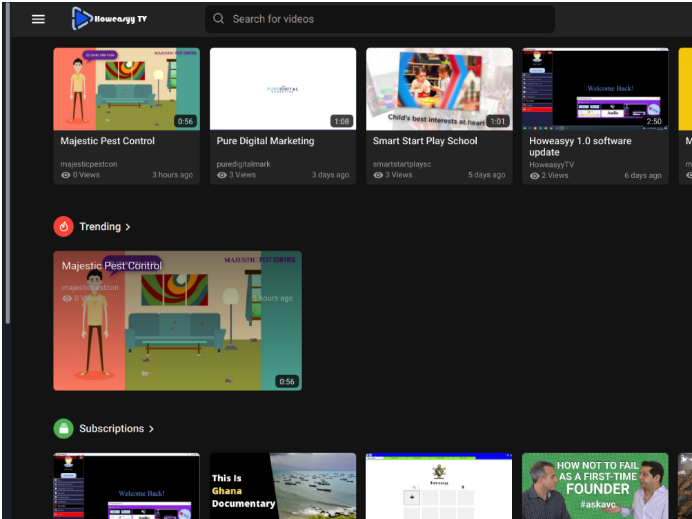Click the Howeasyy TV logo

109,19
